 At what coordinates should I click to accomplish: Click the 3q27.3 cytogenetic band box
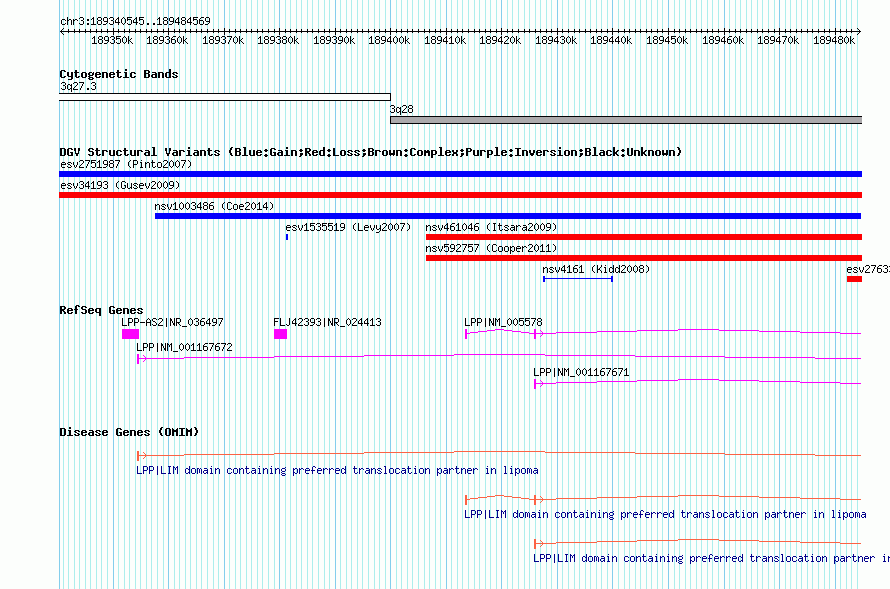pyautogui.click(x=225, y=97)
